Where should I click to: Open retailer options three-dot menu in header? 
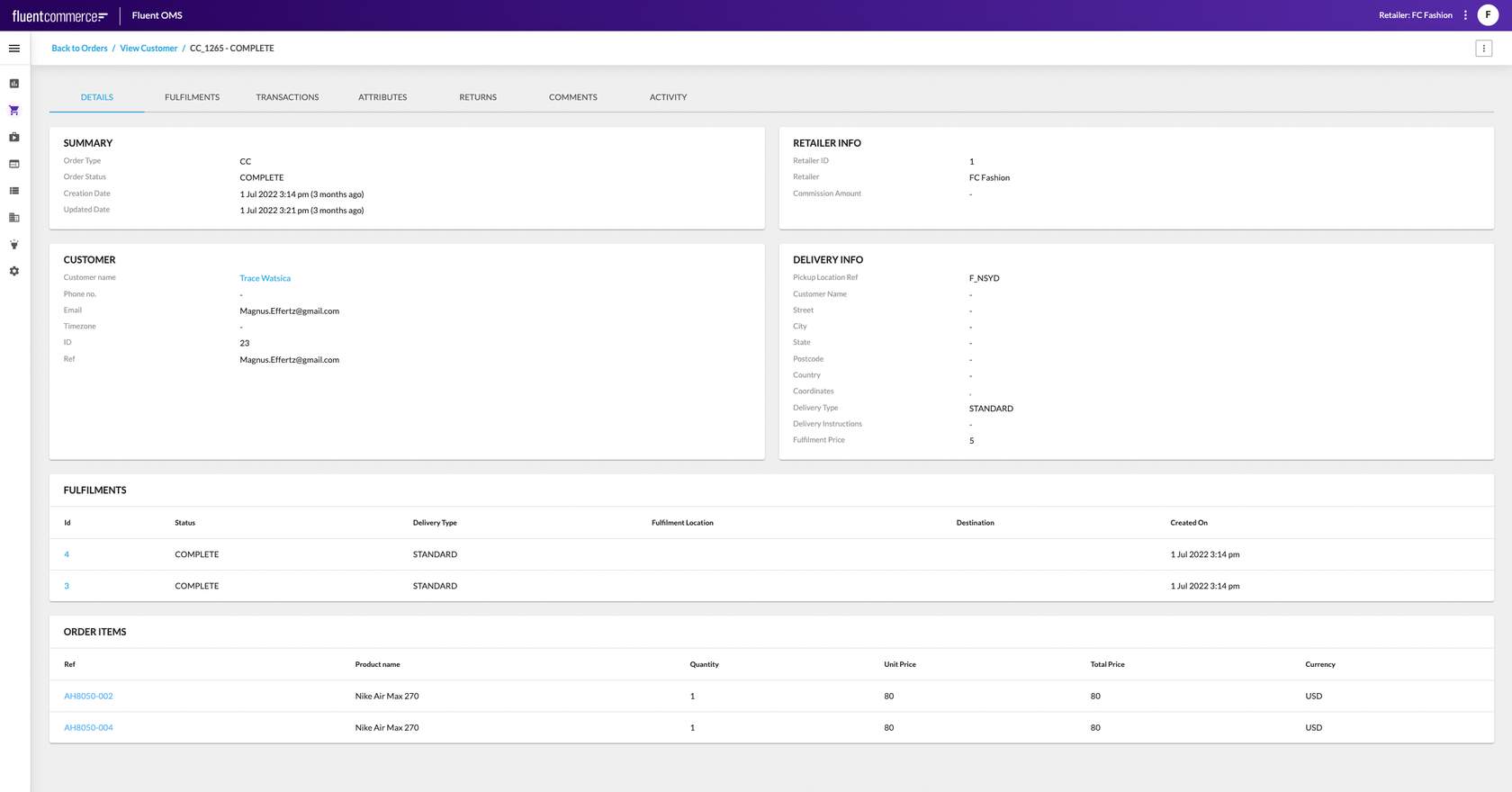pyautogui.click(x=1465, y=15)
